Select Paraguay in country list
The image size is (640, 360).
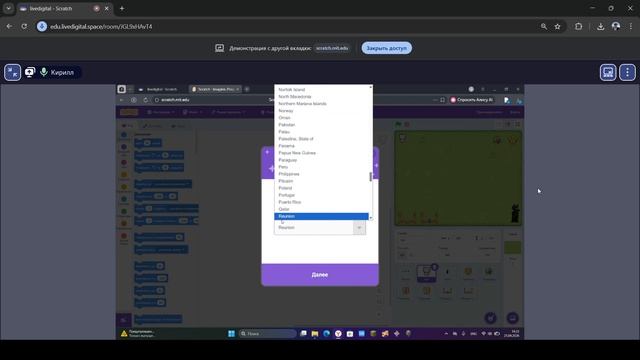click(x=321, y=160)
